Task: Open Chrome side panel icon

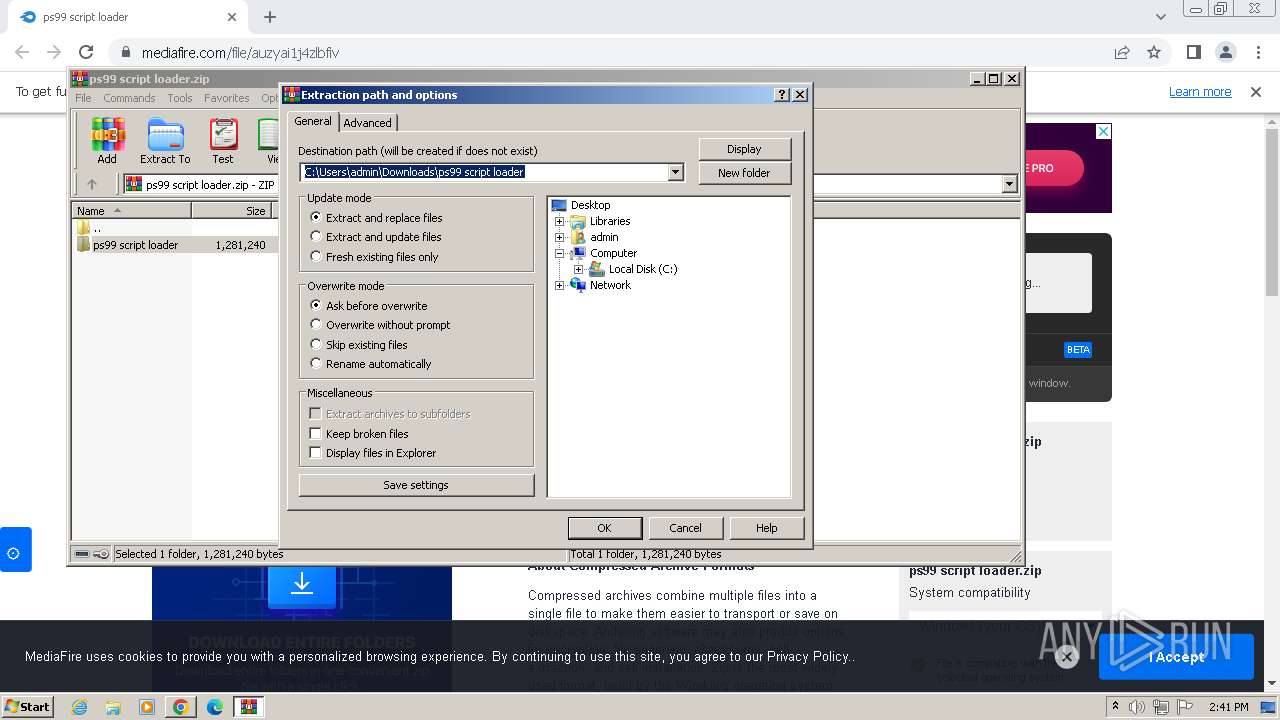Action: click(1193, 52)
